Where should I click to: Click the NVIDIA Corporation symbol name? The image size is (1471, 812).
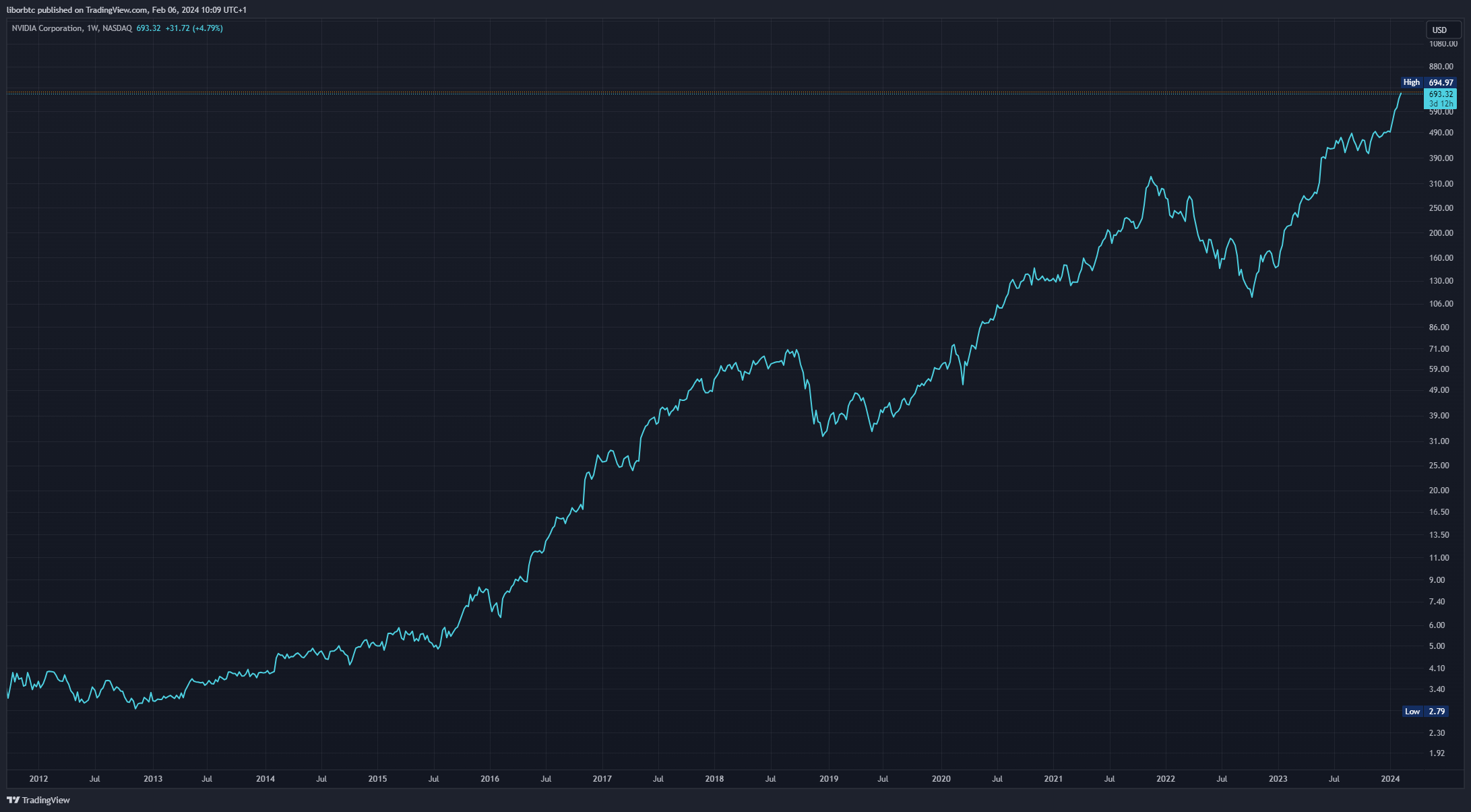coord(47,28)
